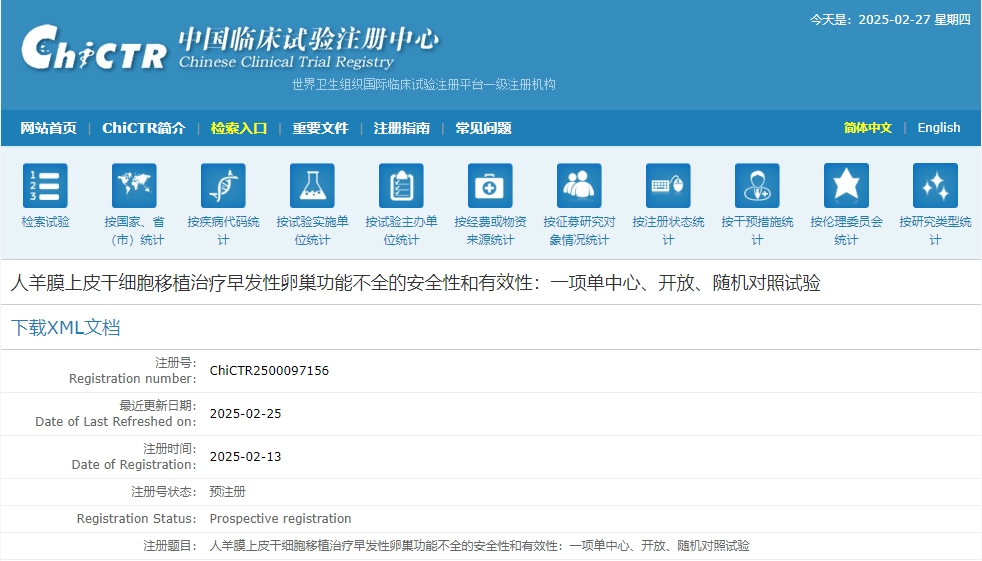Click the DNA disease code statistics icon
Image resolution: width=982 pixels, height=561 pixels.
[223, 186]
